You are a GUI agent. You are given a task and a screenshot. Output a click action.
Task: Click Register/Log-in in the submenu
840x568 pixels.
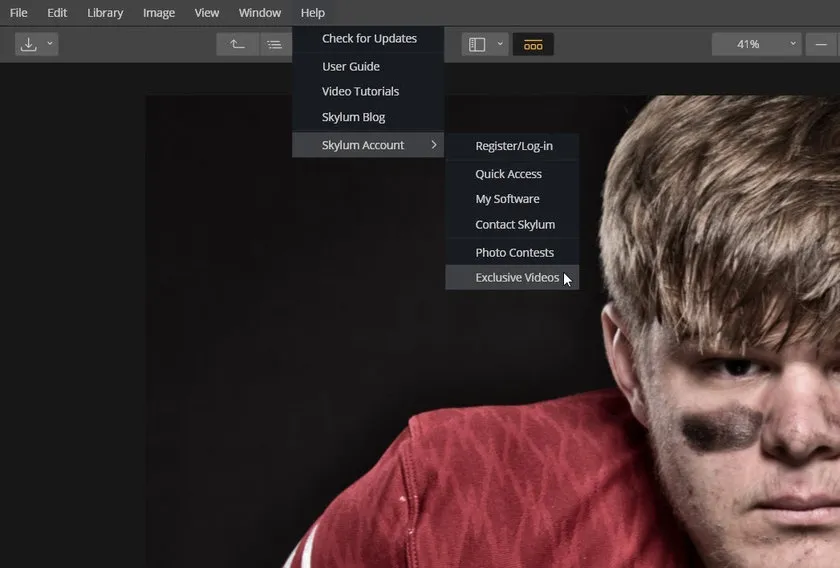point(514,146)
